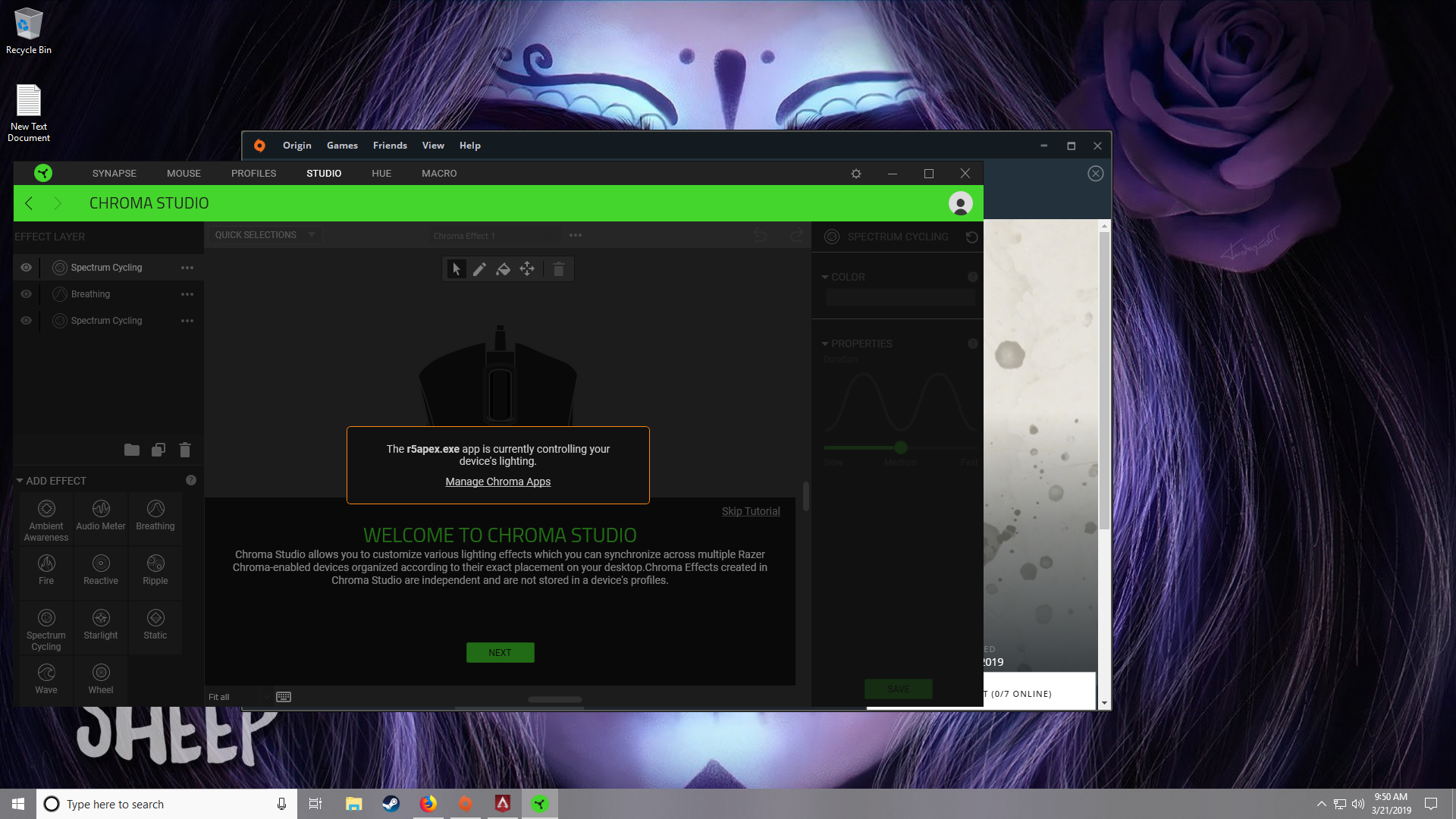Click the Color gradient bar

pyautogui.click(x=900, y=297)
